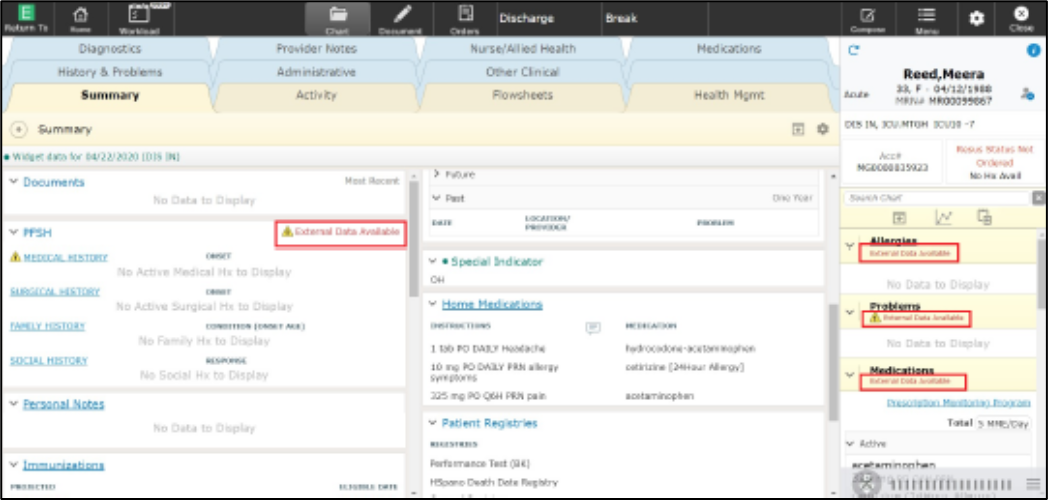1048x500 pixels.
Task: Switch to the Flowsheets tab
Action: (522, 96)
